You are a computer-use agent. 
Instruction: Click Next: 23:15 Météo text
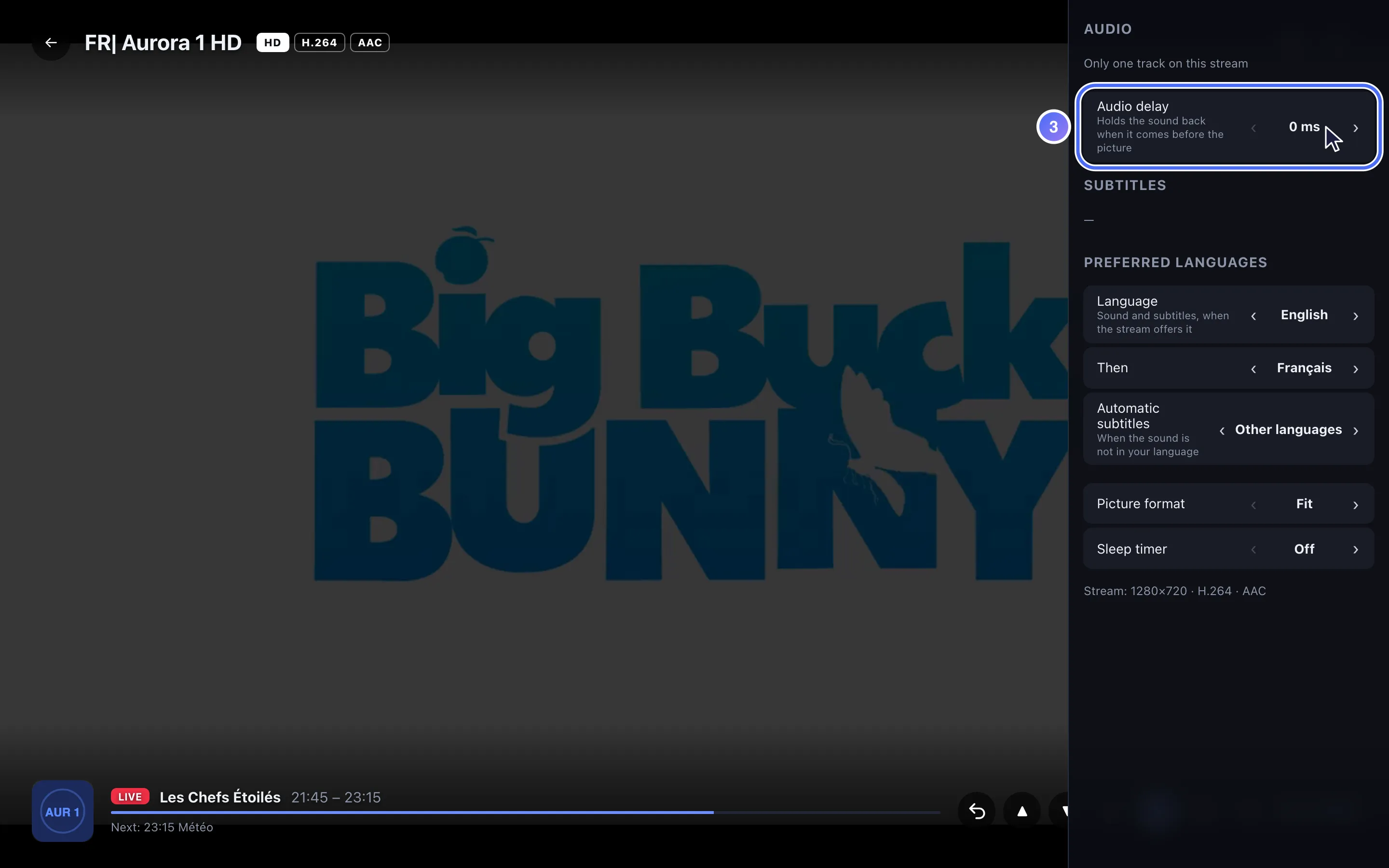[x=162, y=827]
